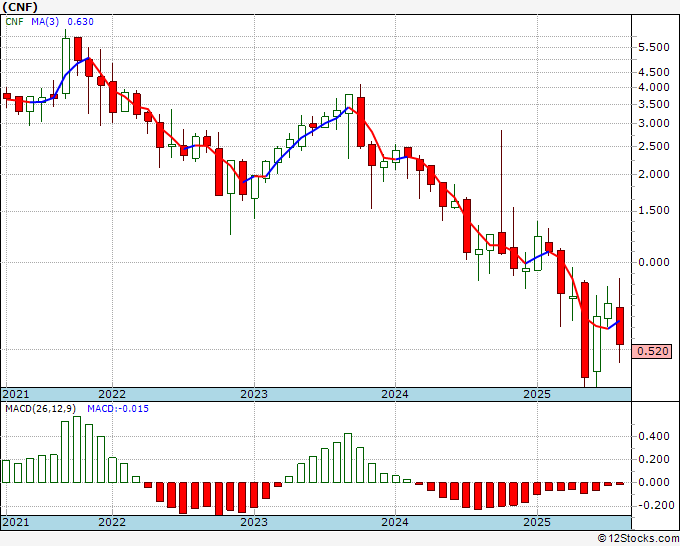Click the 0.400 MACD axis label
The height and width of the screenshot is (546, 680).
(654, 436)
